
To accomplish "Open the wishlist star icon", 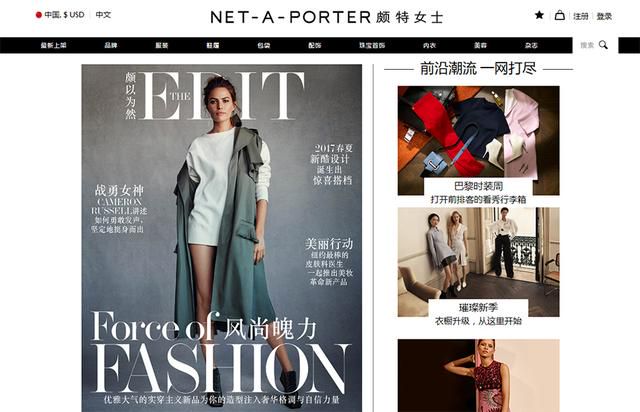I will [x=539, y=15].
